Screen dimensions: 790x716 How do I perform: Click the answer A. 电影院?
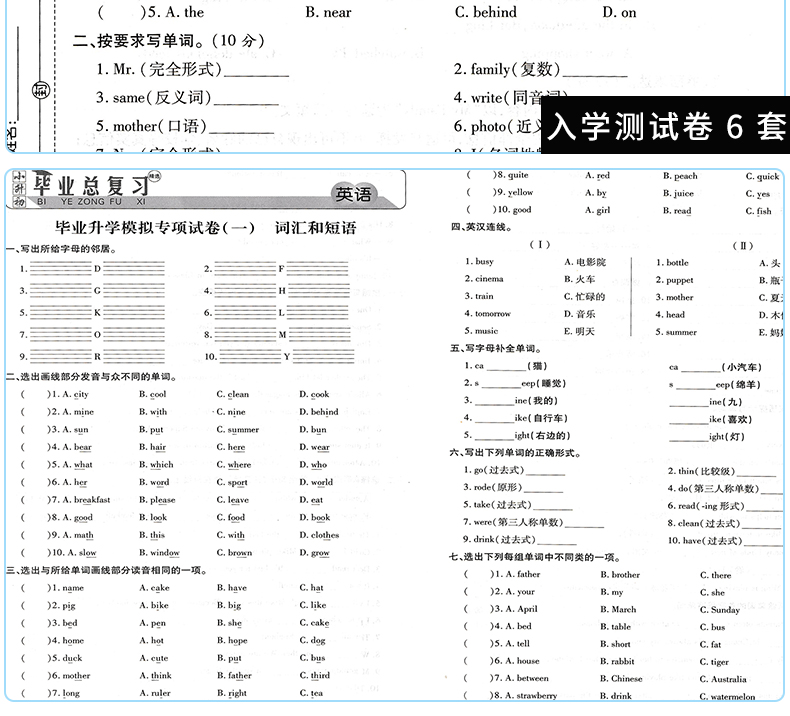tap(585, 262)
